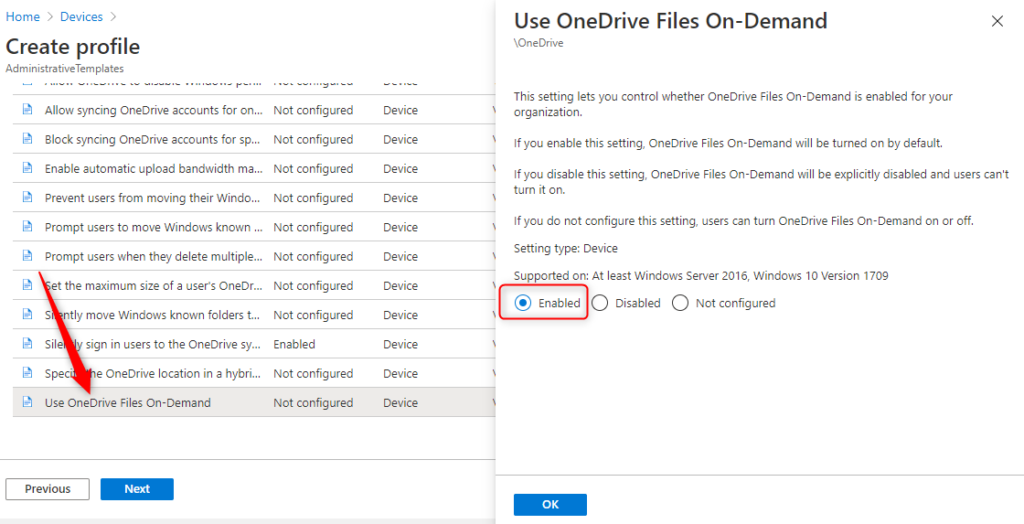This screenshot has height=524, width=1024.
Task: Close the OneDrive Files On-Demand panel
Action: click(997, 22)
